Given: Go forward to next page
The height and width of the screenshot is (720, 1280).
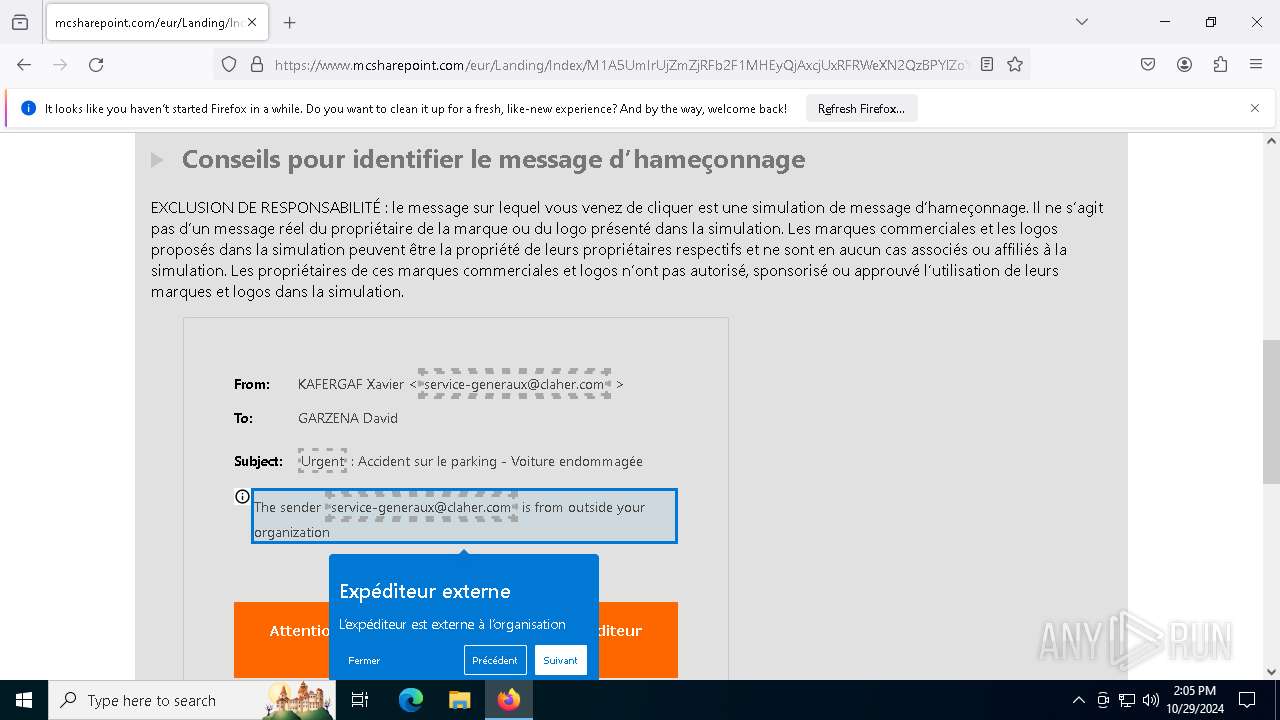Looking at the screenshot, I should (60, 64).
